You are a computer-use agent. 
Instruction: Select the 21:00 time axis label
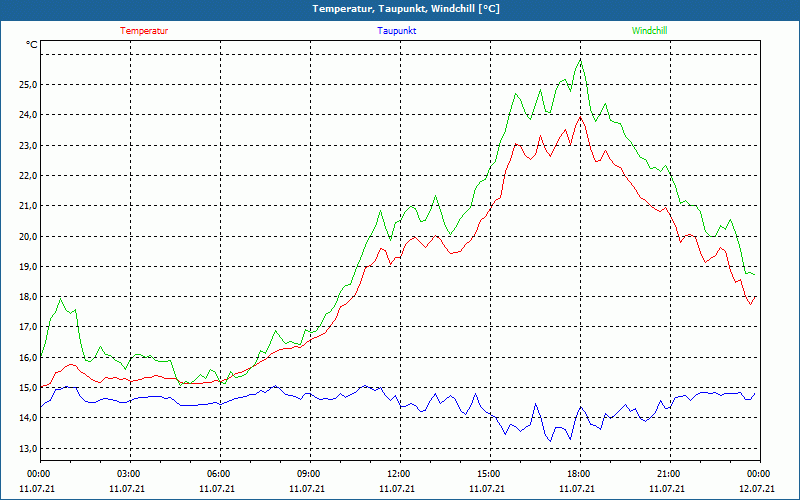[669, 474]
